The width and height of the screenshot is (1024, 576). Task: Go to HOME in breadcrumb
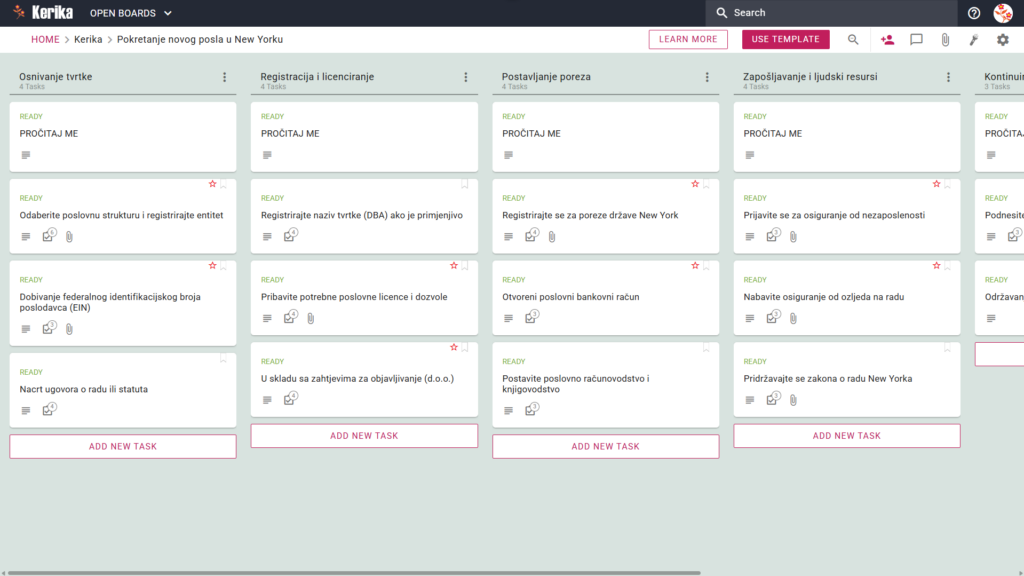click(45, 39)
